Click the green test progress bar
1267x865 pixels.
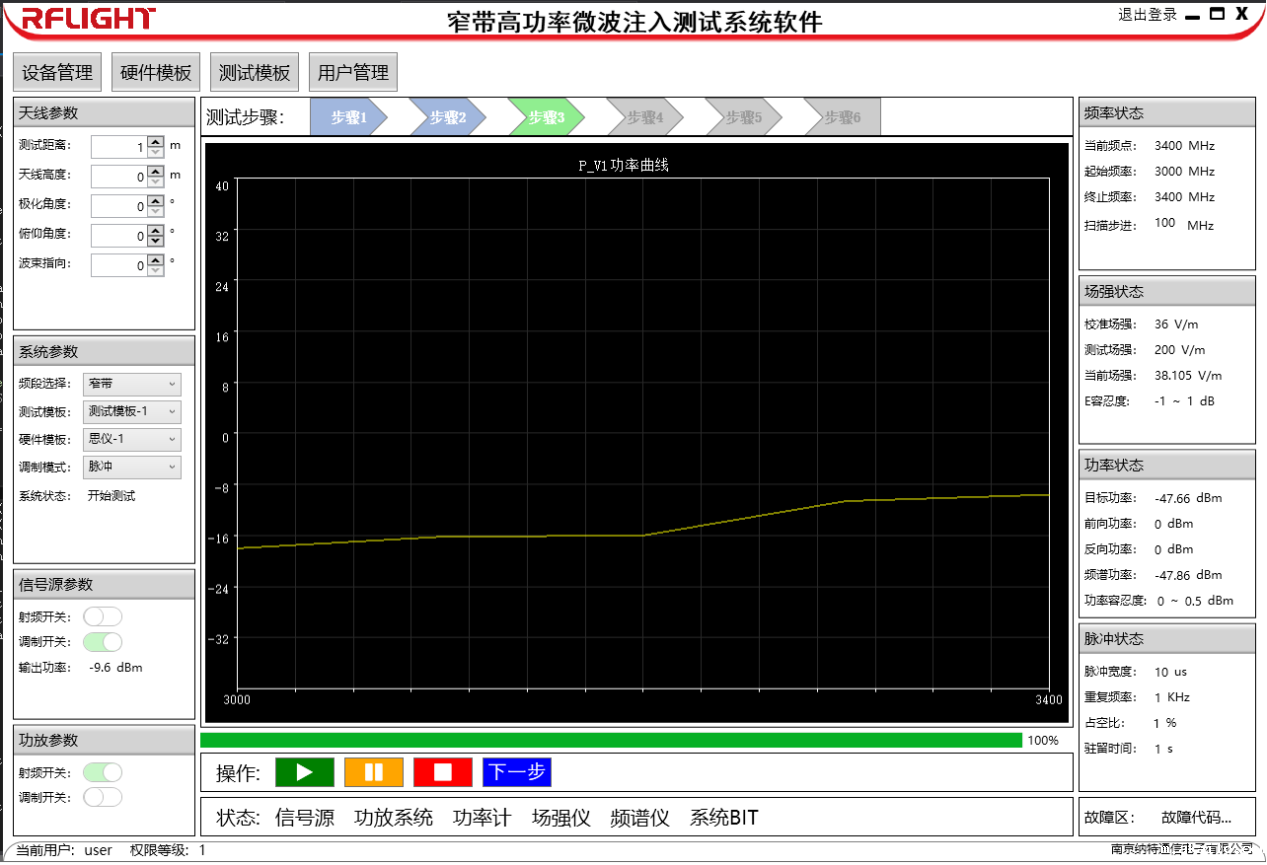pos(610,740)
